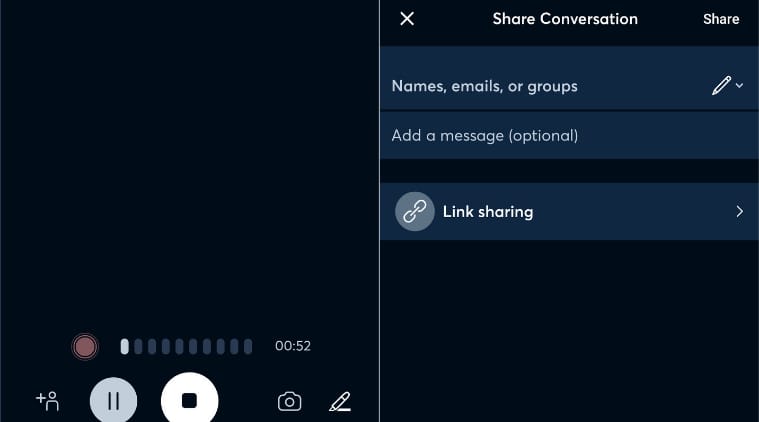Tap the Share button at top right
The image size is (759, 422).
pyautogui.click(x=721, y=19)
